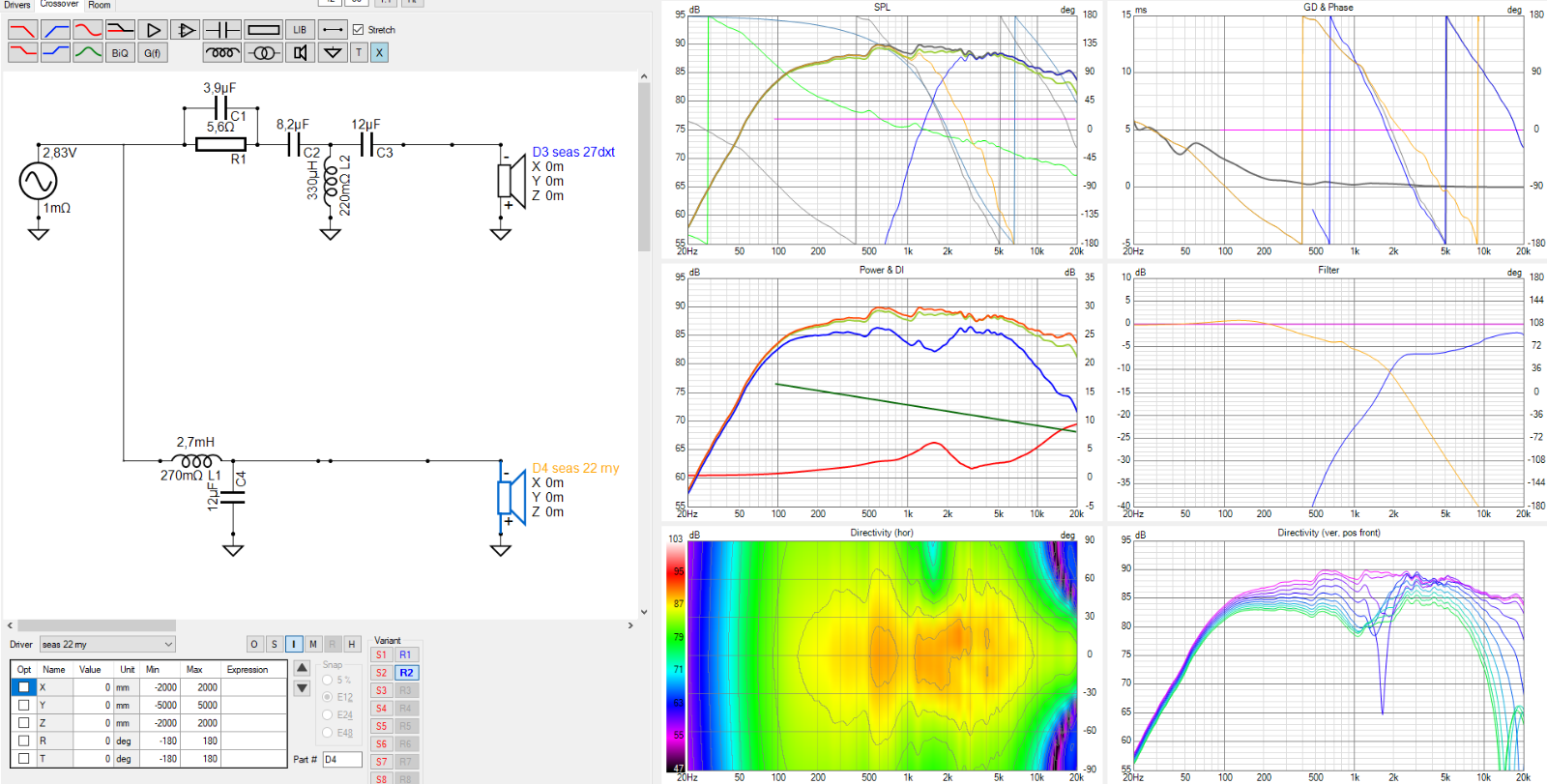
Task: Select the green peaking filter icon
Action: (88, 52)
